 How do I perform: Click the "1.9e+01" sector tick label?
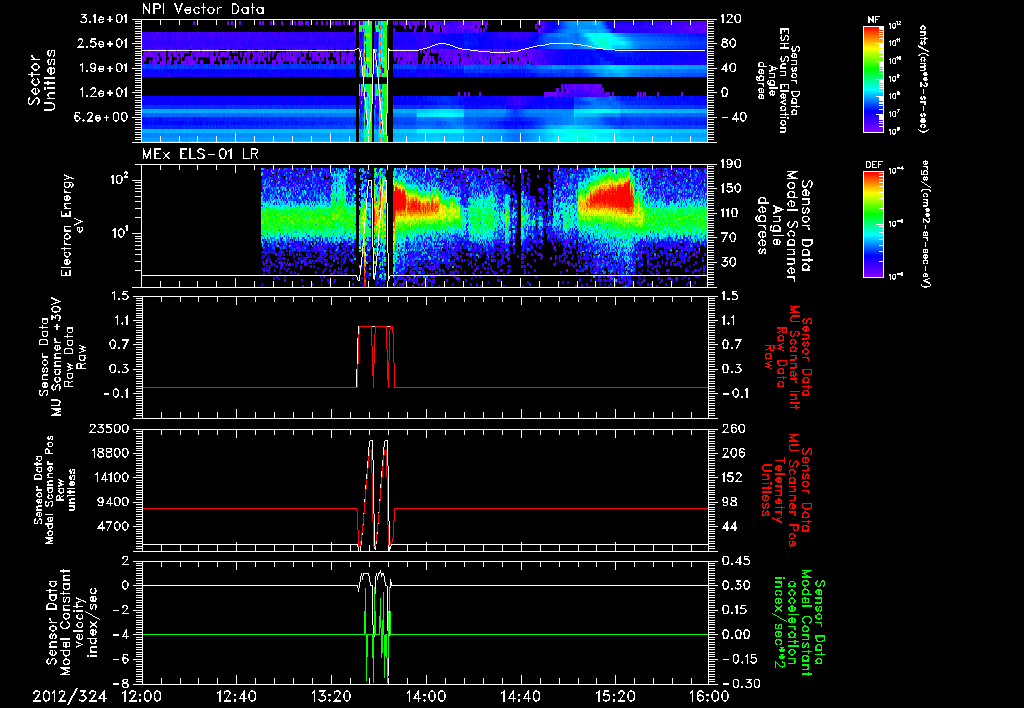106,68
